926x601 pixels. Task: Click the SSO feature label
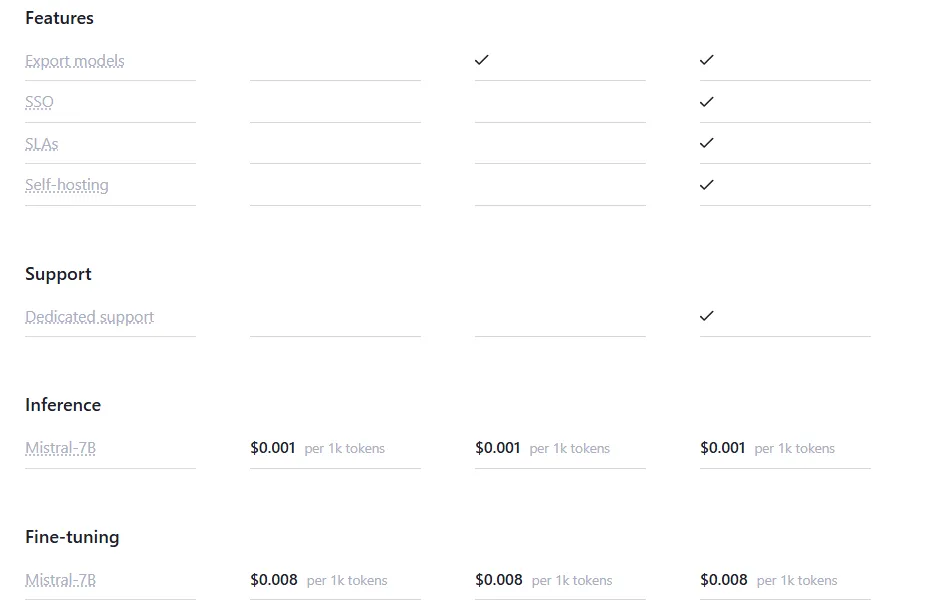pyautogui.click(x=39, y=102)
